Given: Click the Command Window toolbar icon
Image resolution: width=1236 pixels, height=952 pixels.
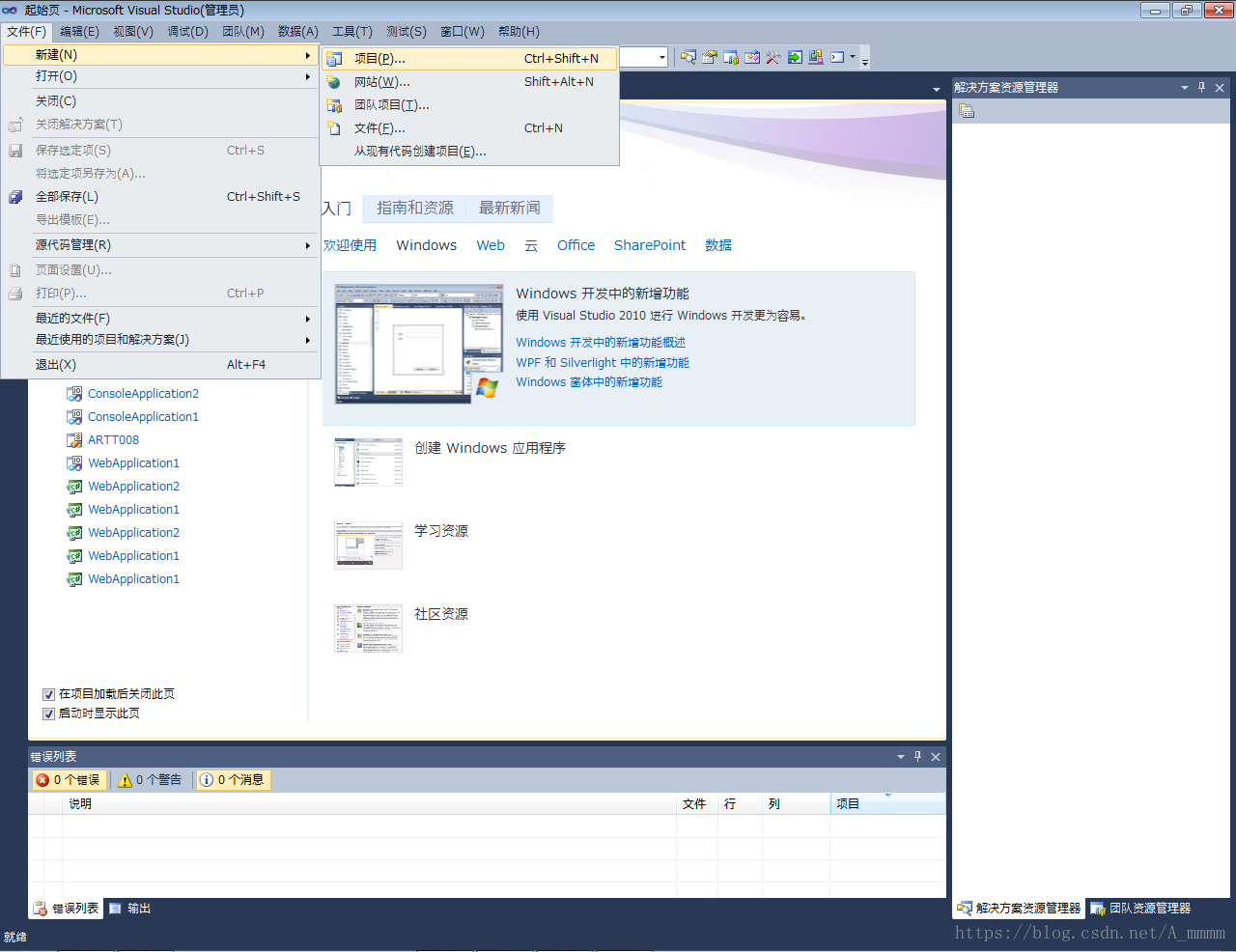Looking at the screenshot, I should point(837,57).
